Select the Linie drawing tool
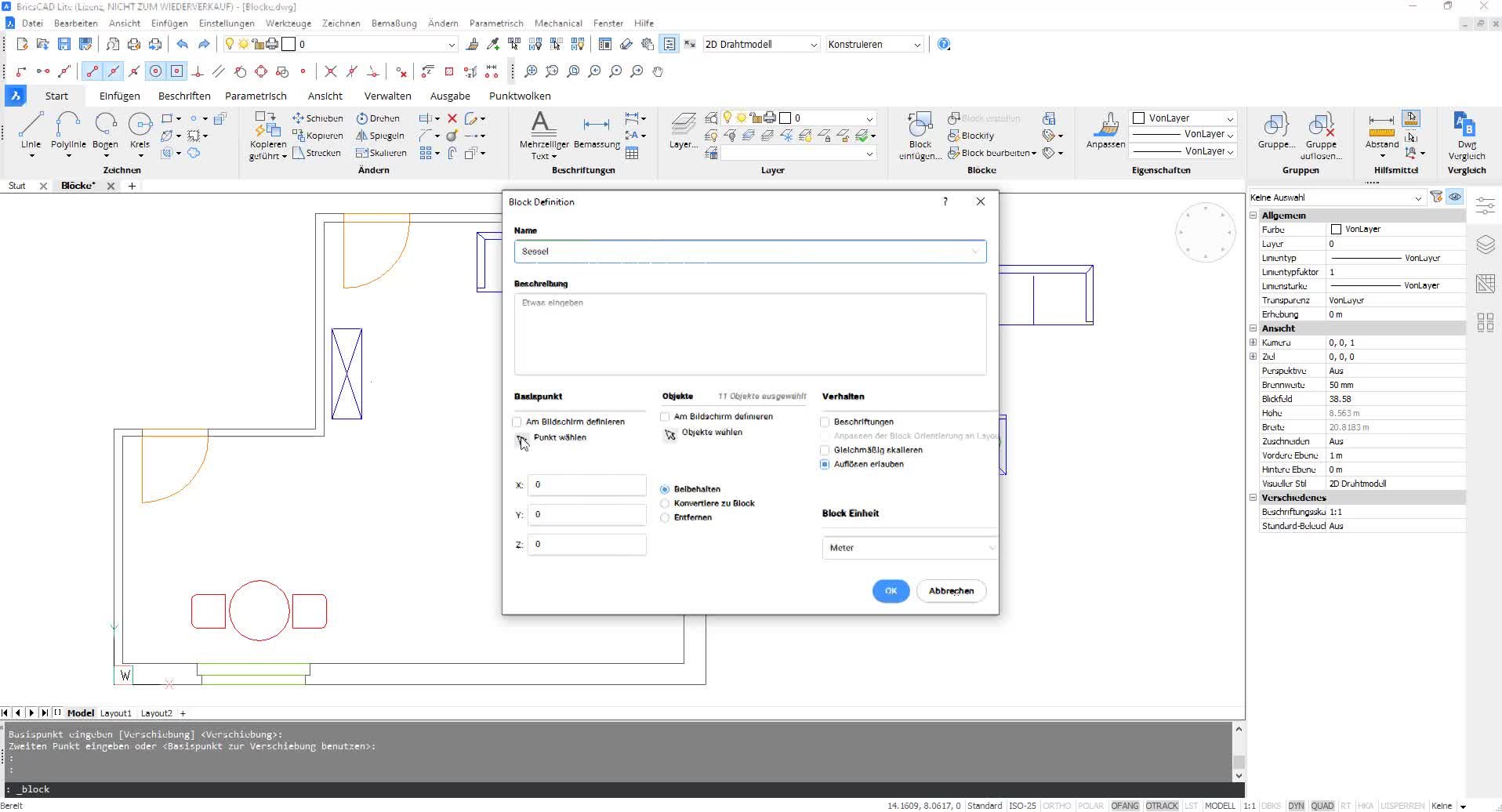 (31, 125)
